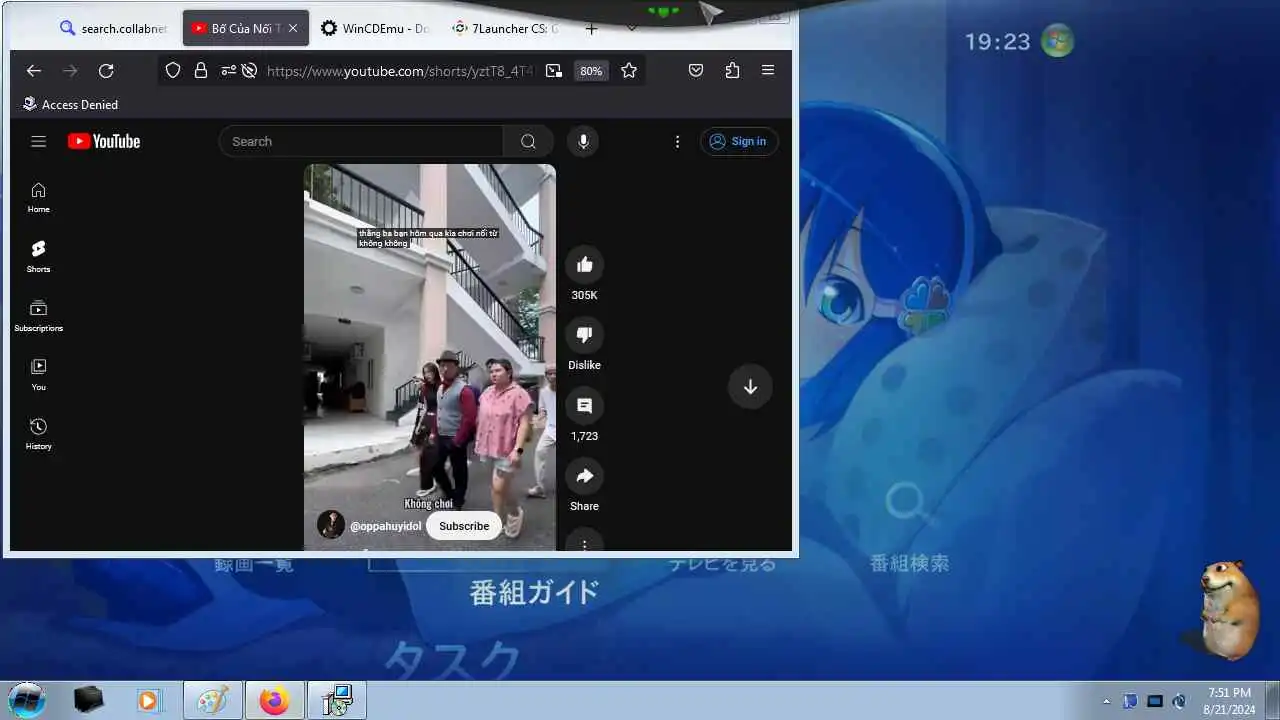Open the @oppahuyidol channel name
Image resolution: width=1280 pixels, height=720 pixels.
click(385, 526)
